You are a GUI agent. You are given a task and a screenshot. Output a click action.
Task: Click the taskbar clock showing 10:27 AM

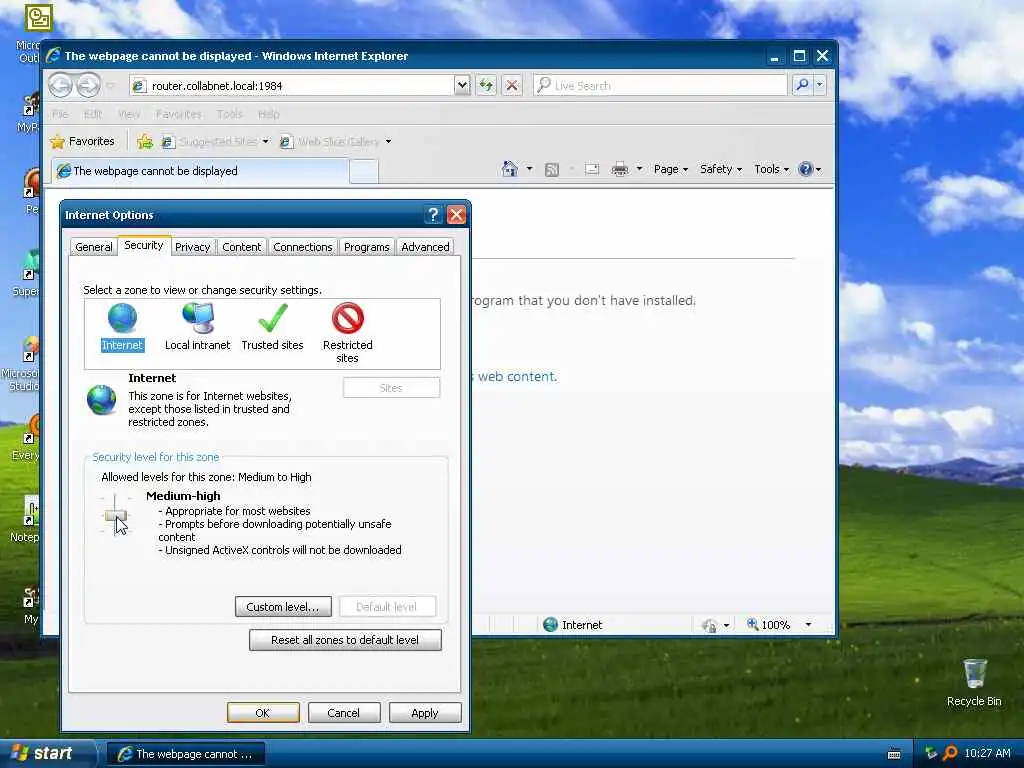987,753
